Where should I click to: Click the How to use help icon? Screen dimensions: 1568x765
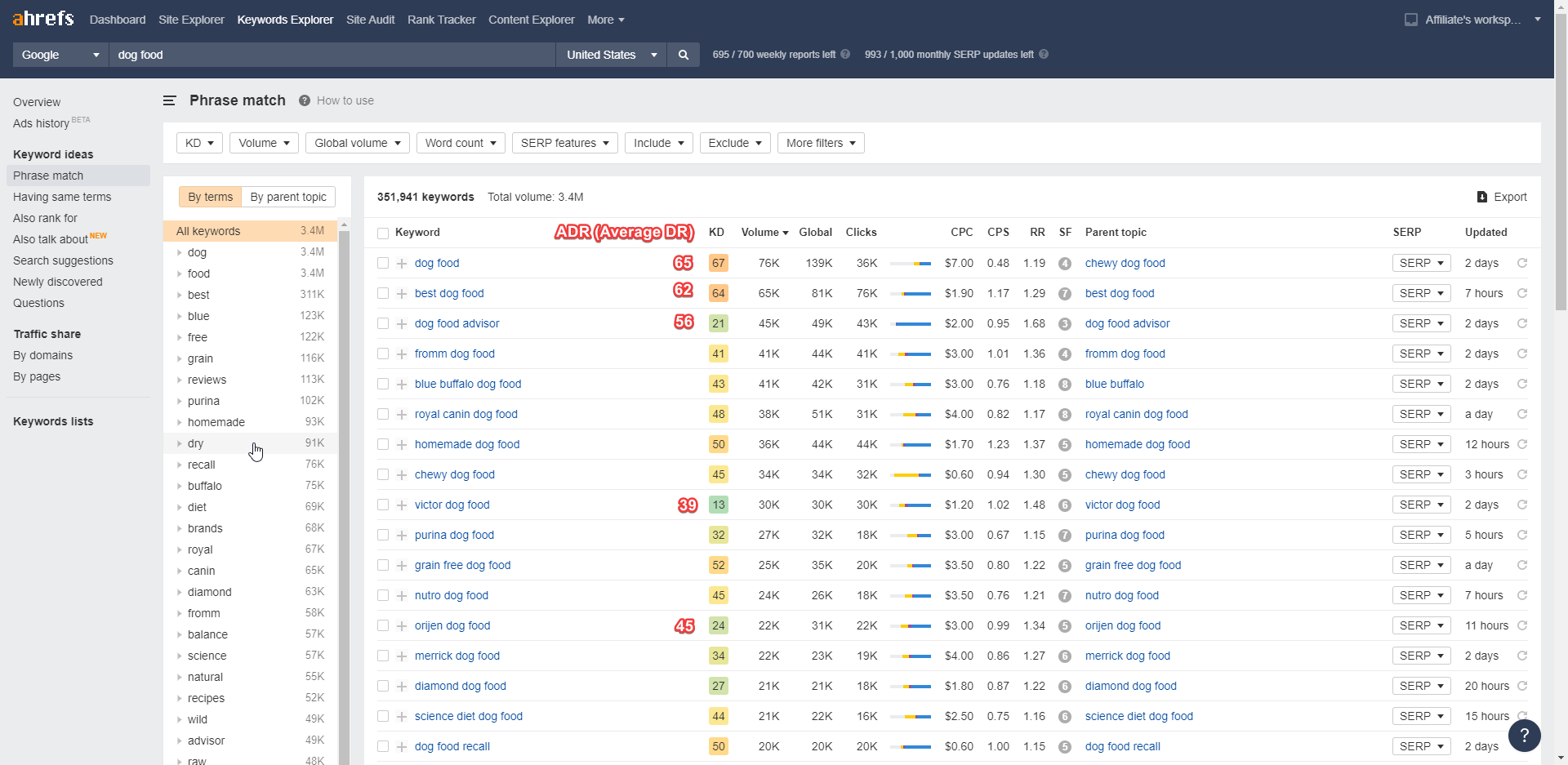coord(305,100)
